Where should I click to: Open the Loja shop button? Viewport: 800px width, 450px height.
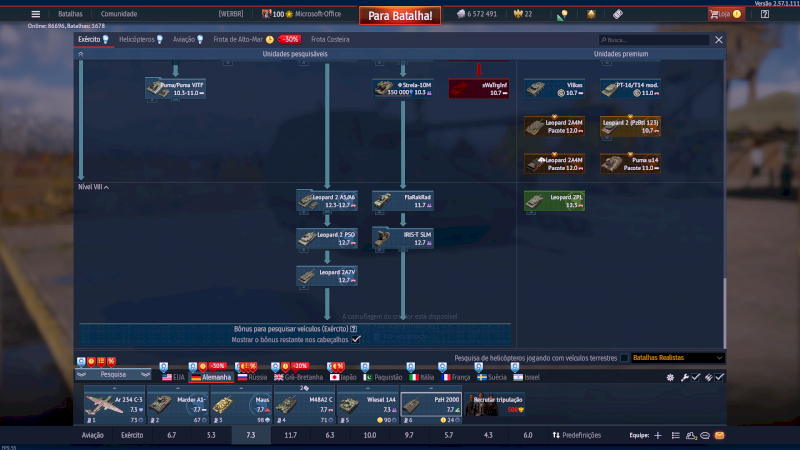click(x=726, y=14)
